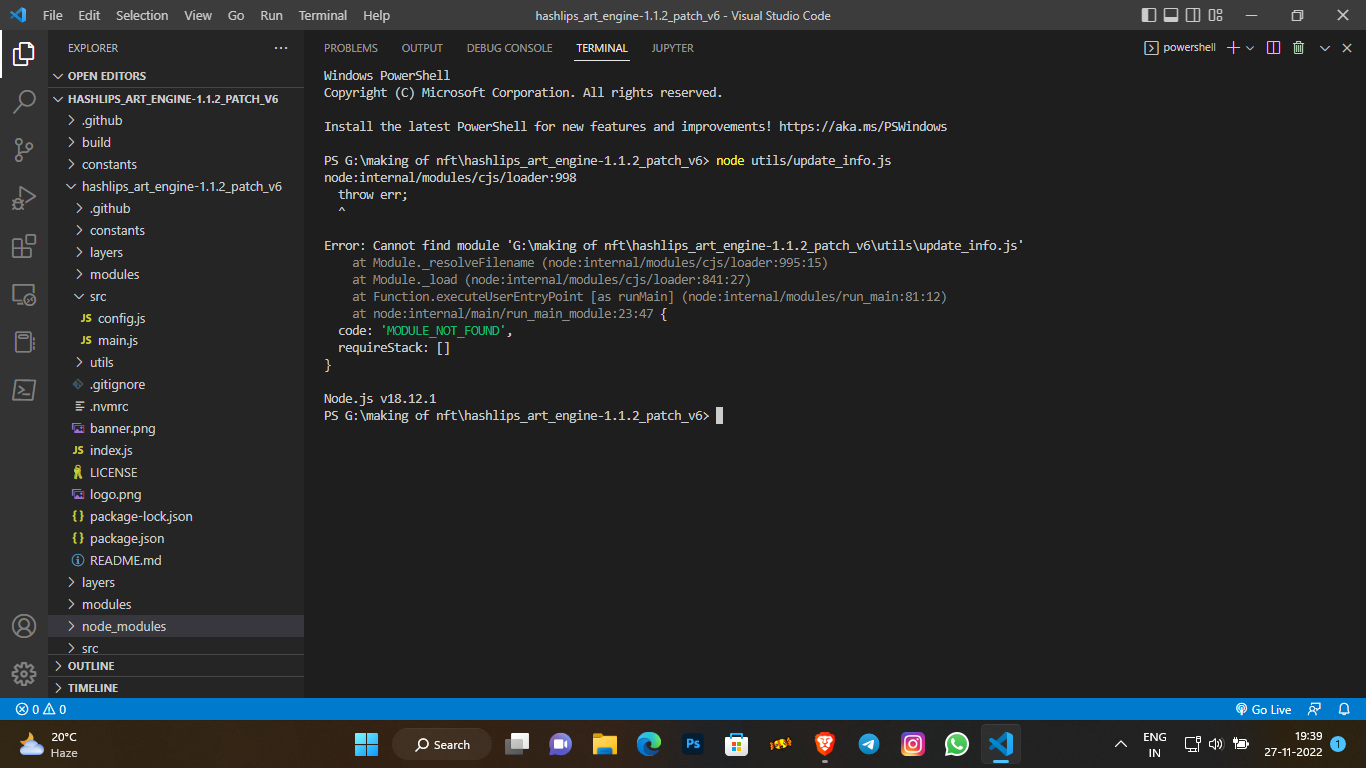Open config.js from the explorer
1366x768 pixels.
coord(118,318)
